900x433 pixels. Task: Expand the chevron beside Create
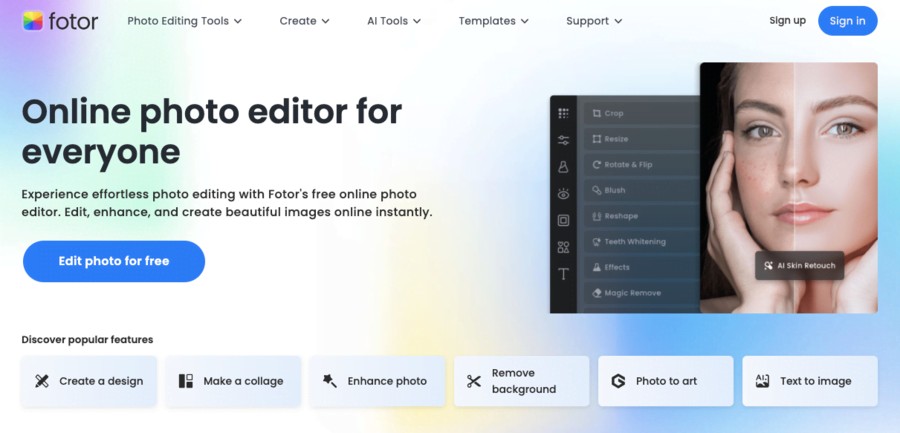pos(325,21)
